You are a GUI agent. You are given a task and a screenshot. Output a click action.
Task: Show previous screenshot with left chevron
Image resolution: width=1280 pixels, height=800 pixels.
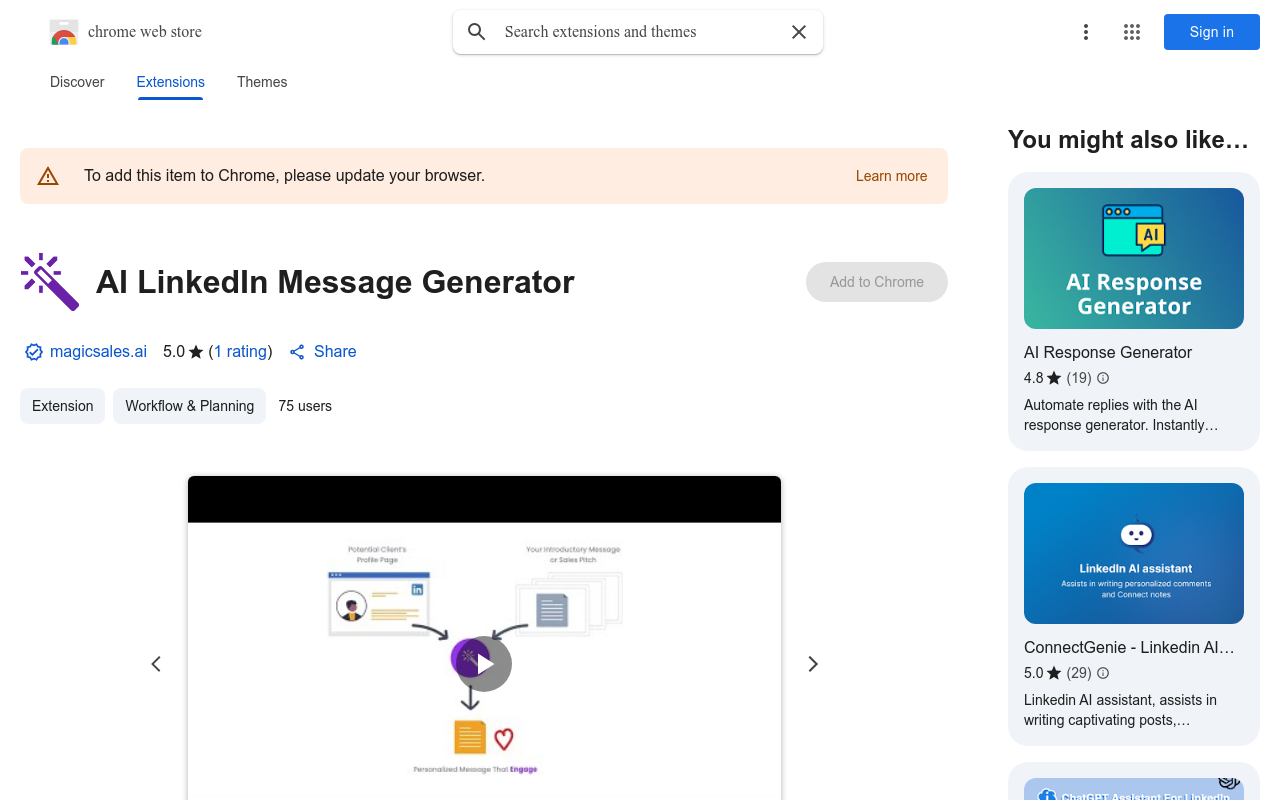[x=156, y=664]
